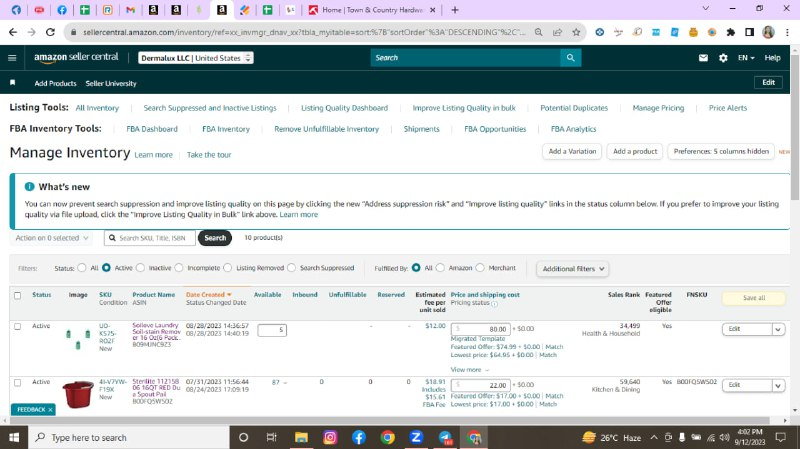This screenshot has height=449, width=800.
Task: Open the settings gear icon
Action: click(x=723, y=58)
